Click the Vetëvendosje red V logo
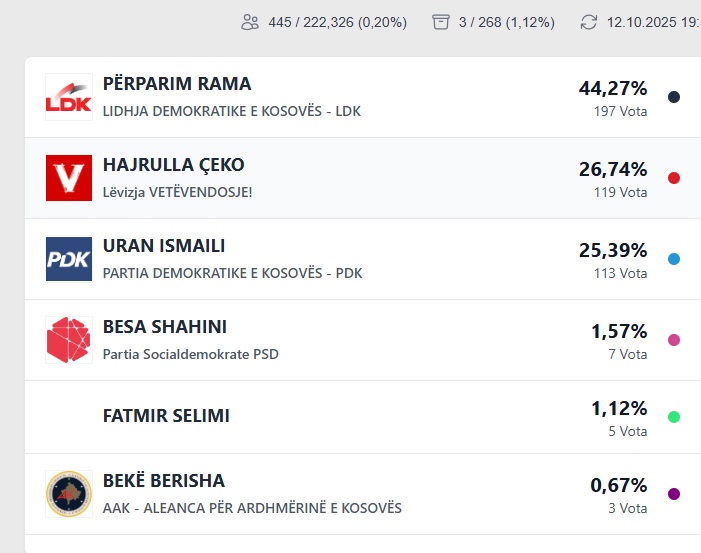701x553 pixels. [69, 178]
